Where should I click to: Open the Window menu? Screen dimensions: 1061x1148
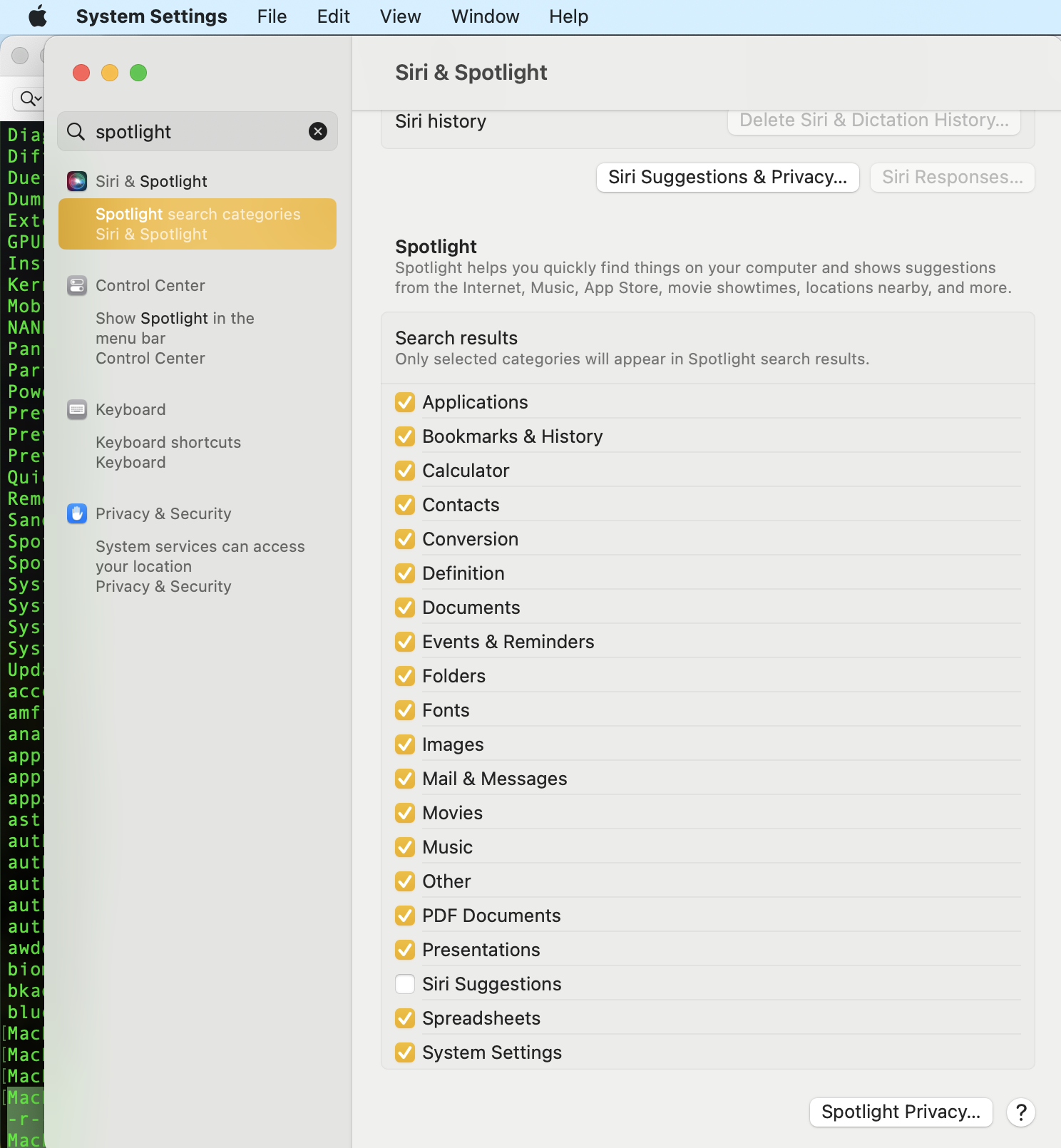pos(485,16)
